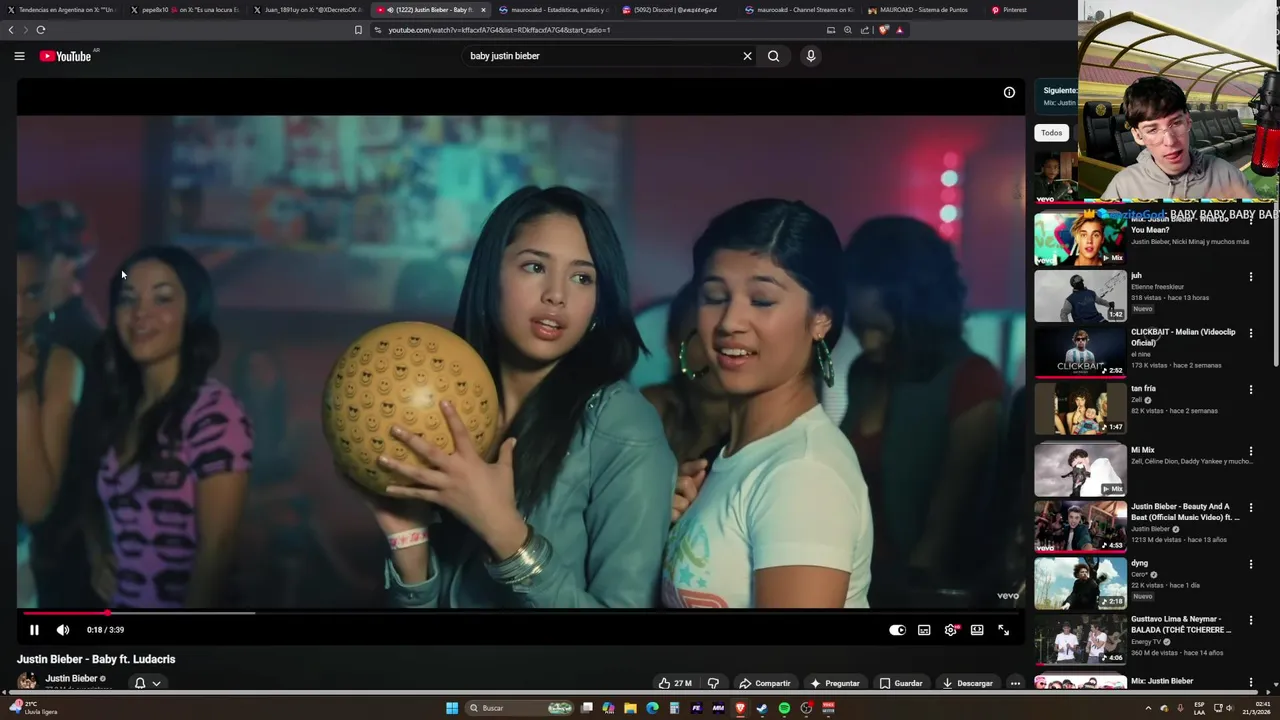Click the Brave Shields lion icon in address bar
This screenshot has width=1280, height=720.
tap(883, 30)
